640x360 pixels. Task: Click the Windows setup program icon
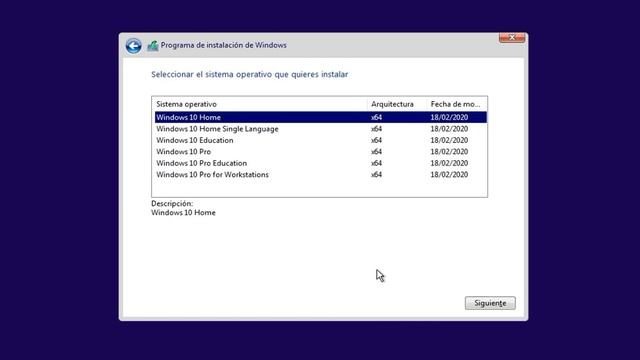coord(153,46)
